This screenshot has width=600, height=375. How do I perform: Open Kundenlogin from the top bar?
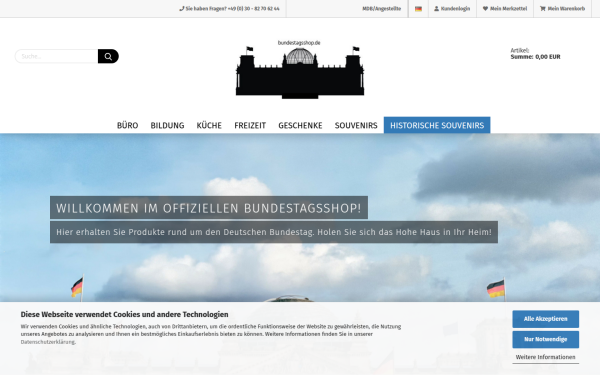coord(452,9)
